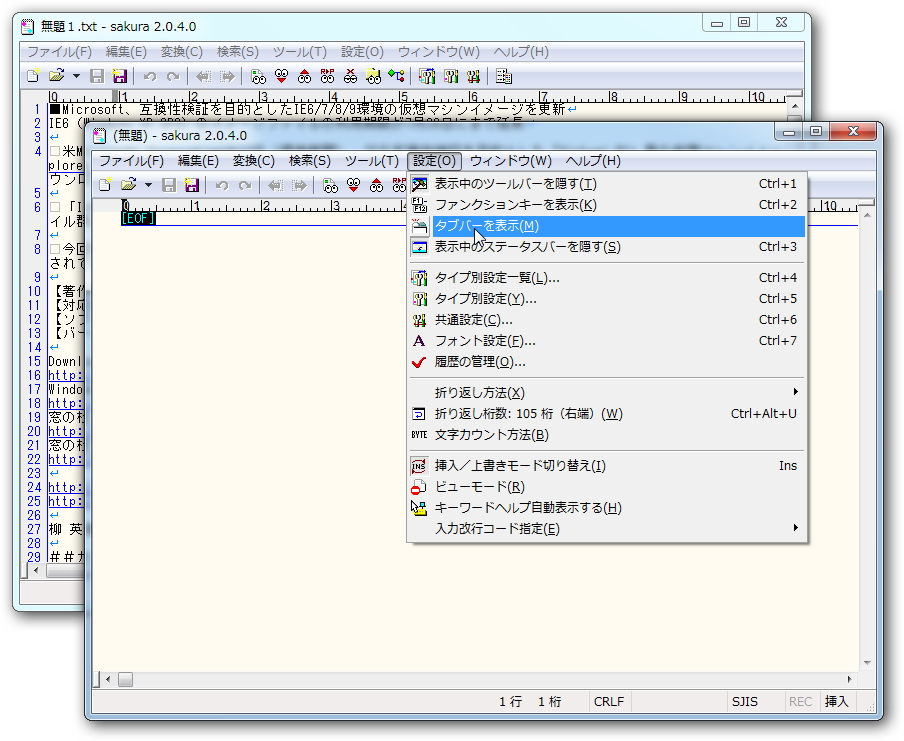Click 編集(E) in back window menu bar

click(126, 52)
